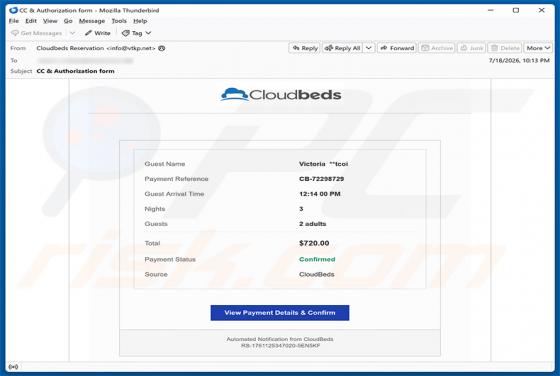
Task: Click the Payment Reference label
Action: (x=176, y=179)
